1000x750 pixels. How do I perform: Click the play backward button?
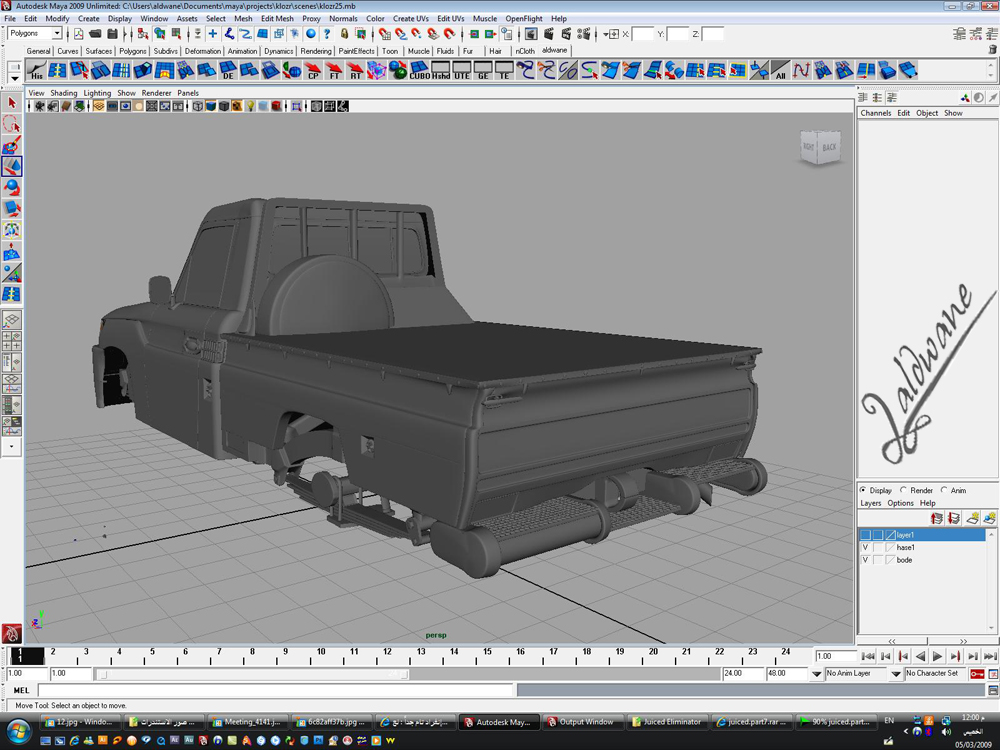pos(920,656)
